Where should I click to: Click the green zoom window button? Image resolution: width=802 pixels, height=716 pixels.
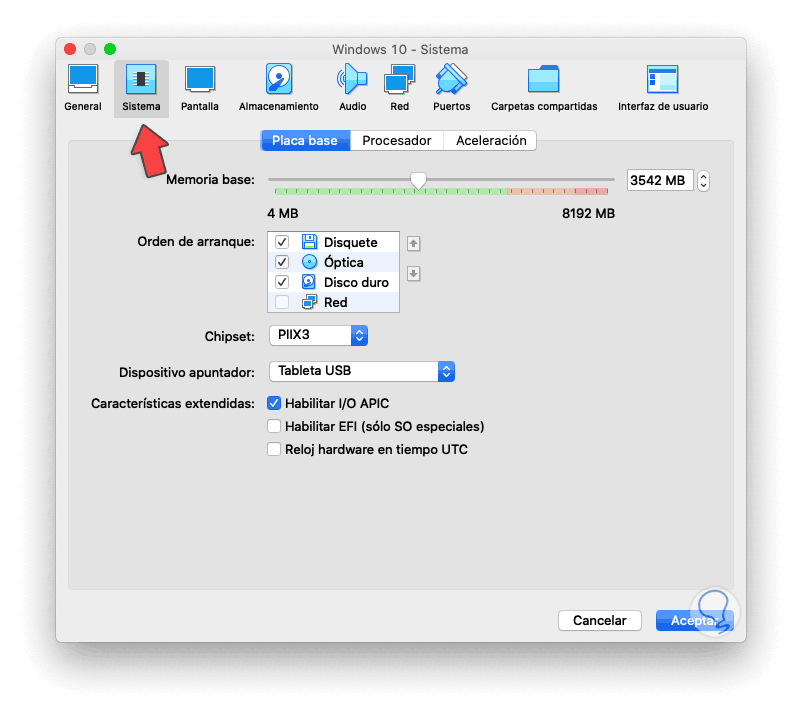(x=110, y=49)
